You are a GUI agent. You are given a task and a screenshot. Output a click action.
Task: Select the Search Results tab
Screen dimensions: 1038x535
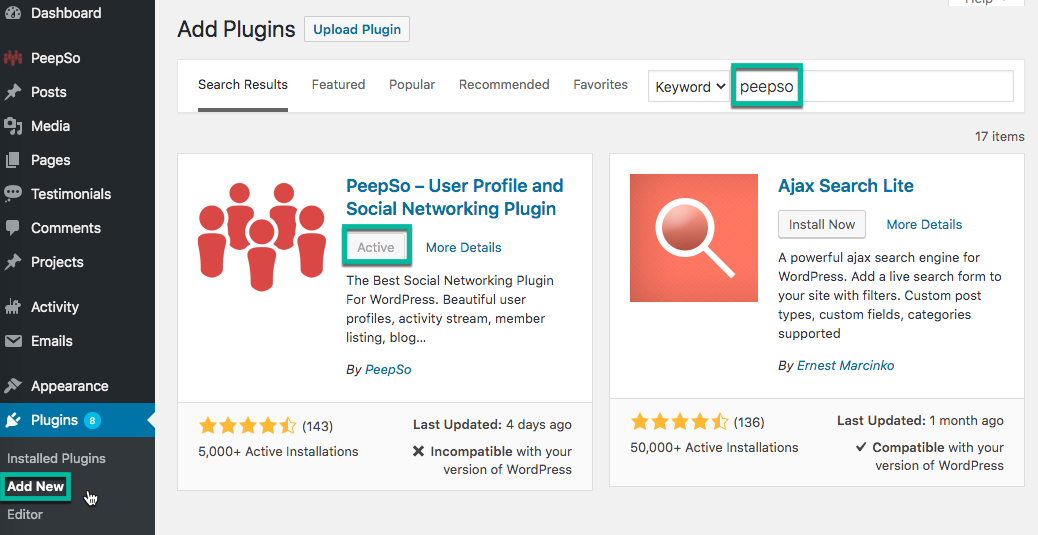click(243, 85)
